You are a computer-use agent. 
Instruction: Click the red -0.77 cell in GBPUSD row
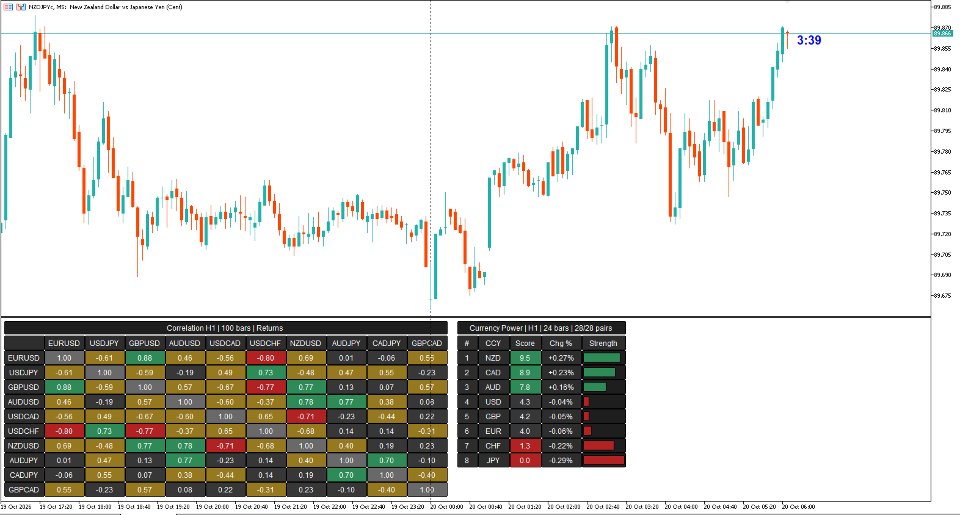(265, 387)
